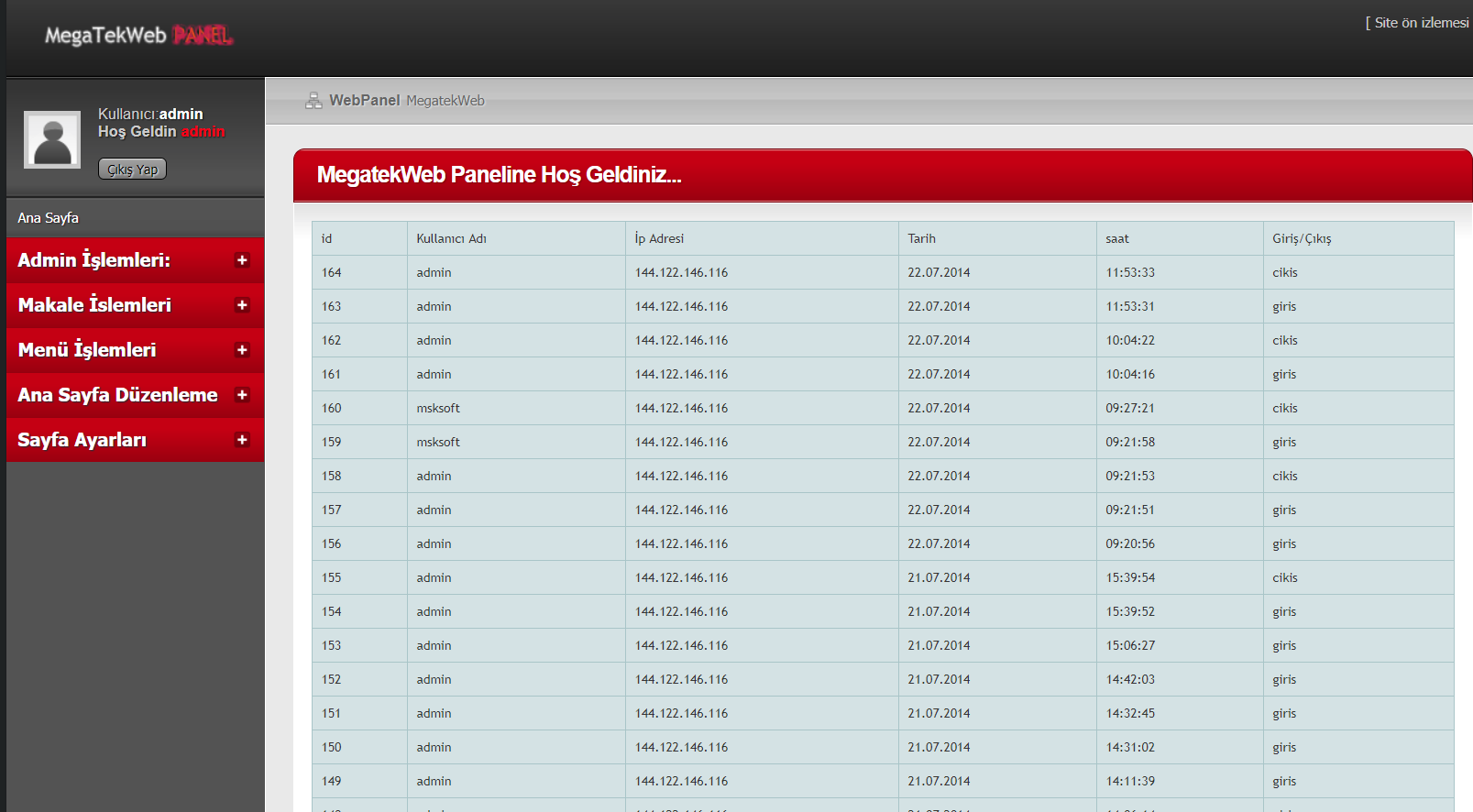Click the red admin username greeting

click(x=203, y=132)
